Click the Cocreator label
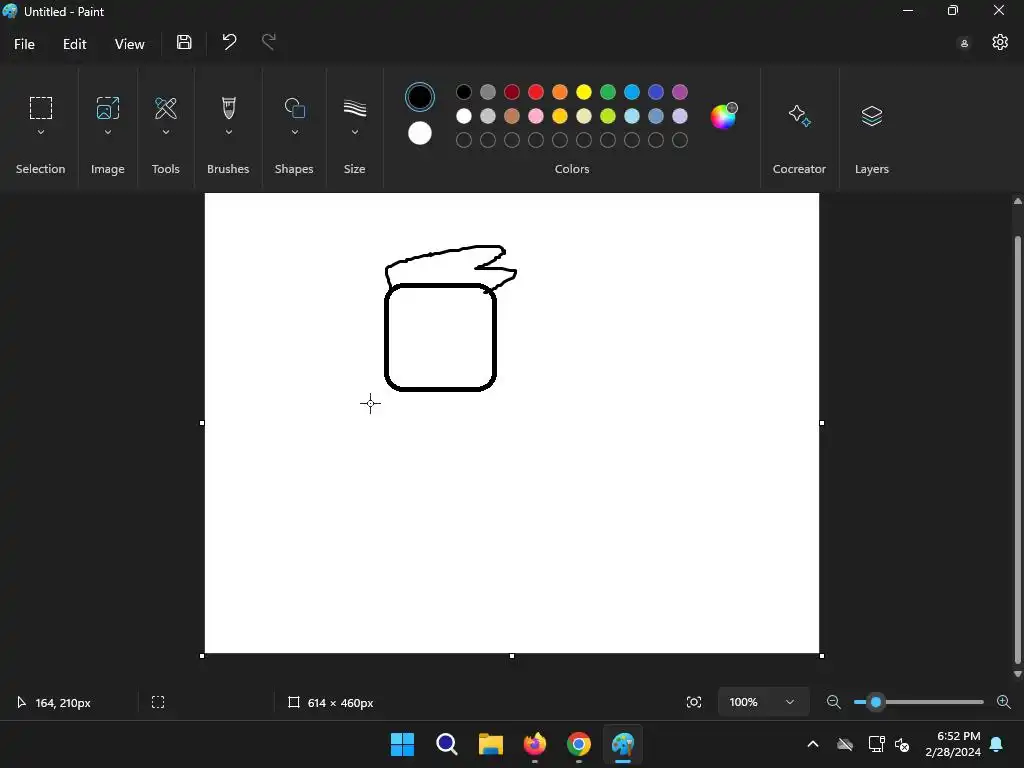 pyautogui.click(x=799, y=168)
